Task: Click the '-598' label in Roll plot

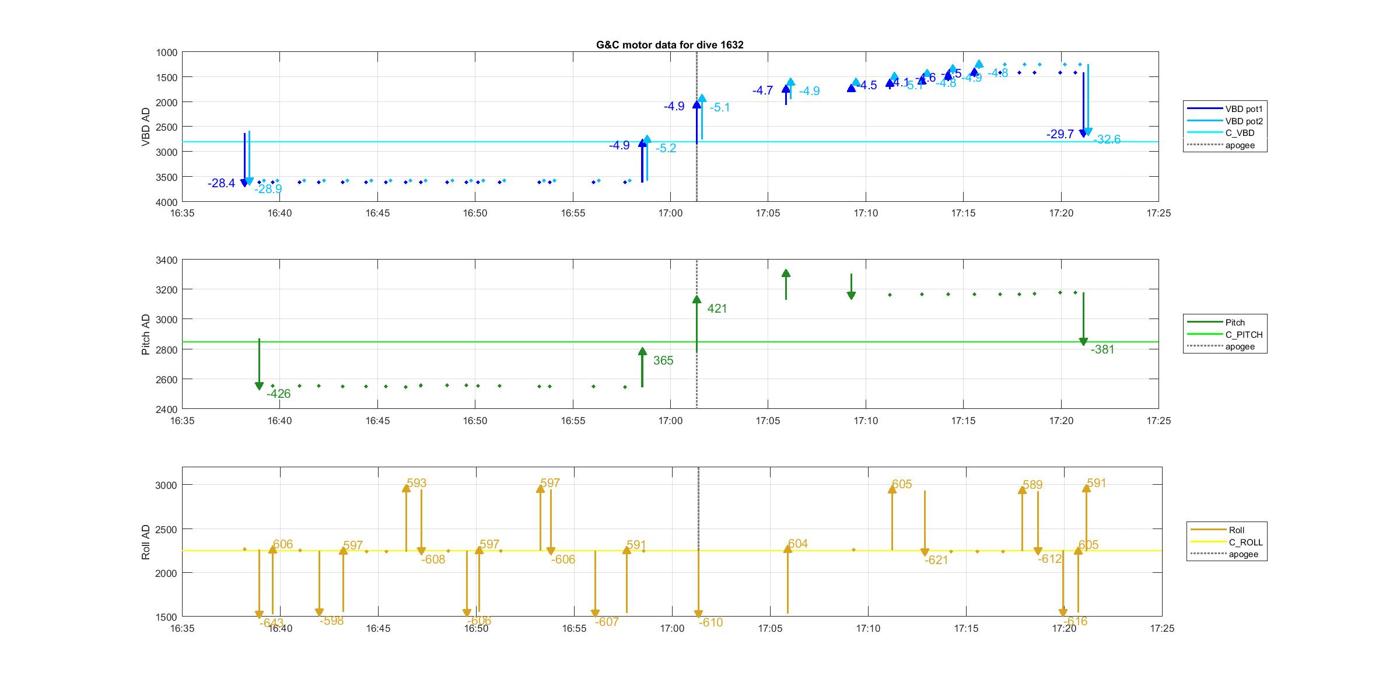Action: 332,621
